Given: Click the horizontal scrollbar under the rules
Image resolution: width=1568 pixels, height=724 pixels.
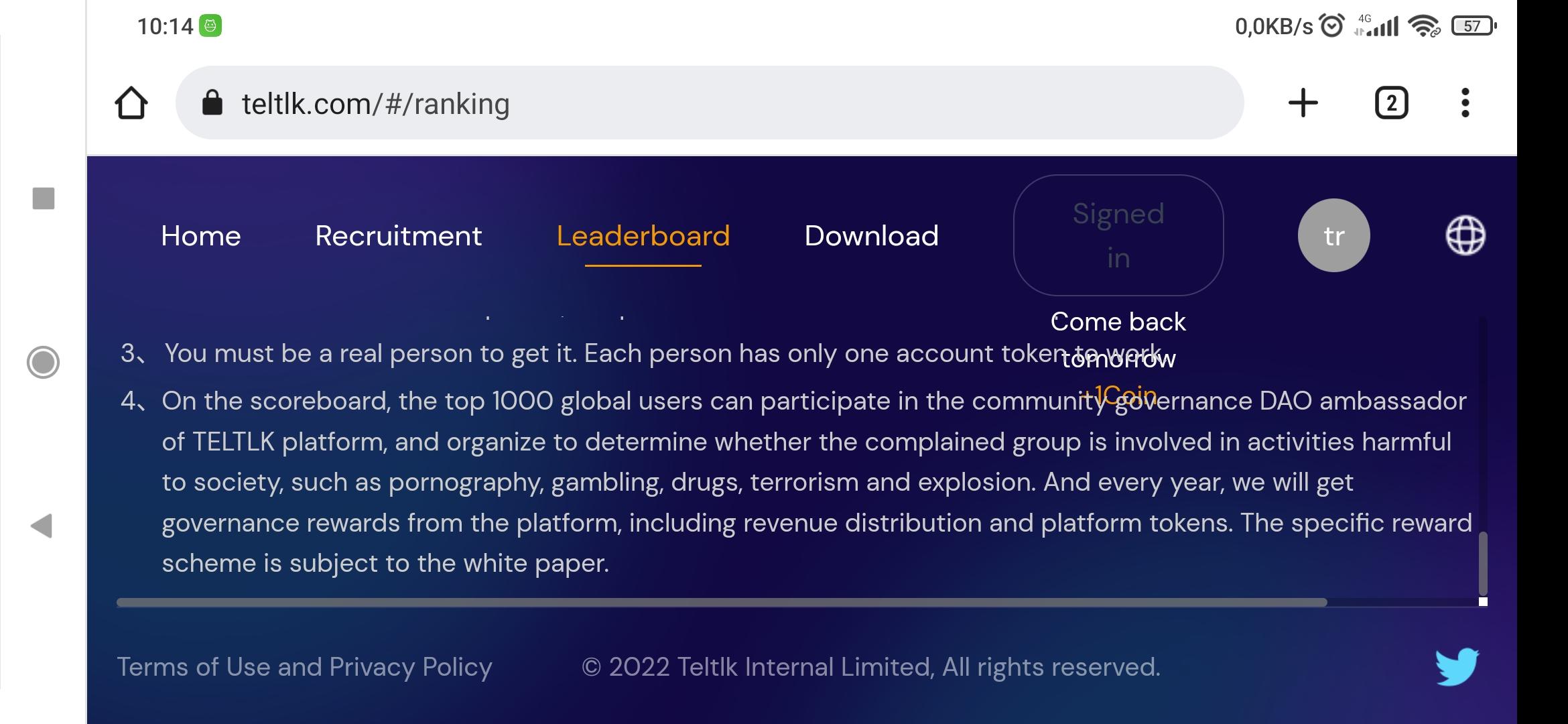Looking at the screenshot, I should (721, 602).
